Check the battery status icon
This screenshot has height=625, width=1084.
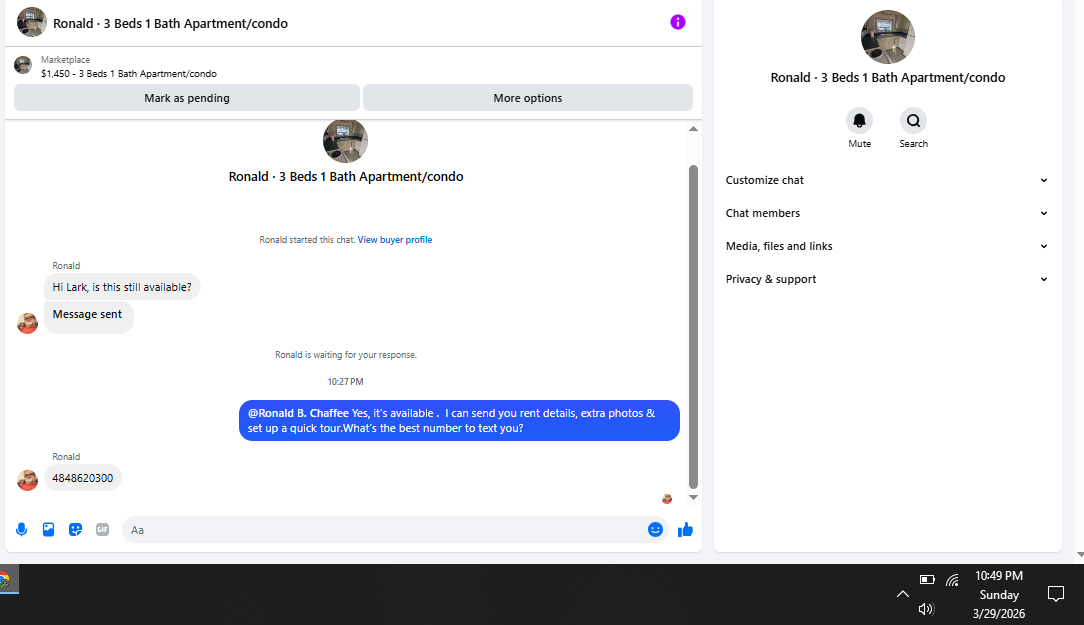pos(927,579)
